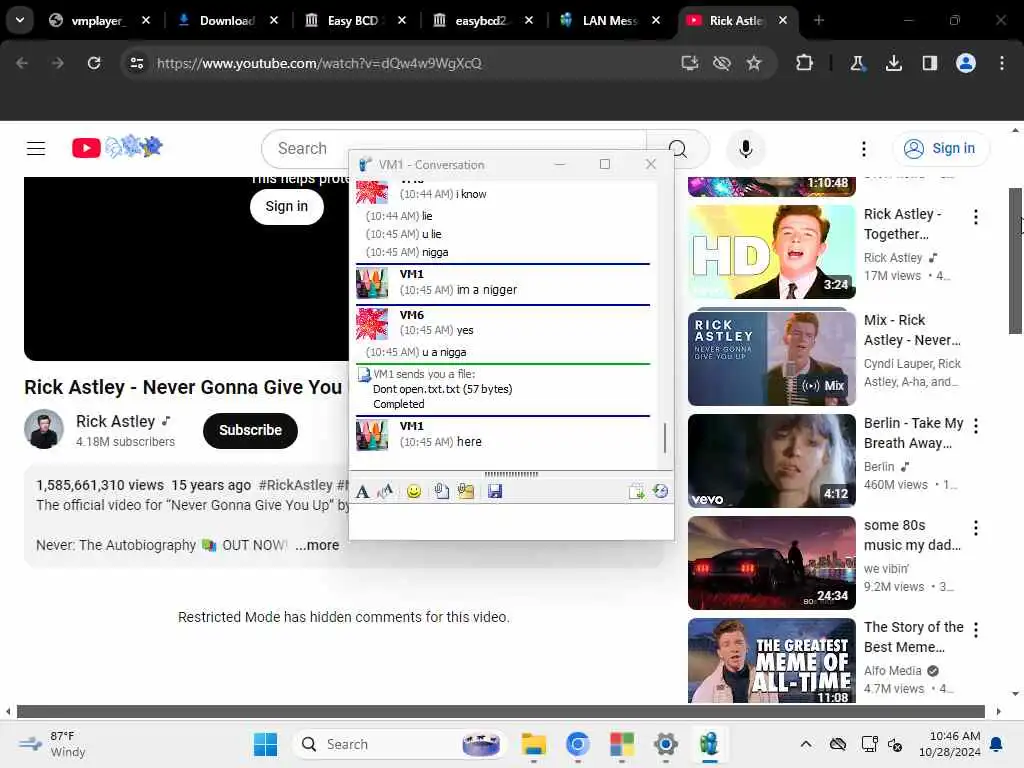Start voice search with microphone
1024x768 pixels.
(x=746, y=149)
